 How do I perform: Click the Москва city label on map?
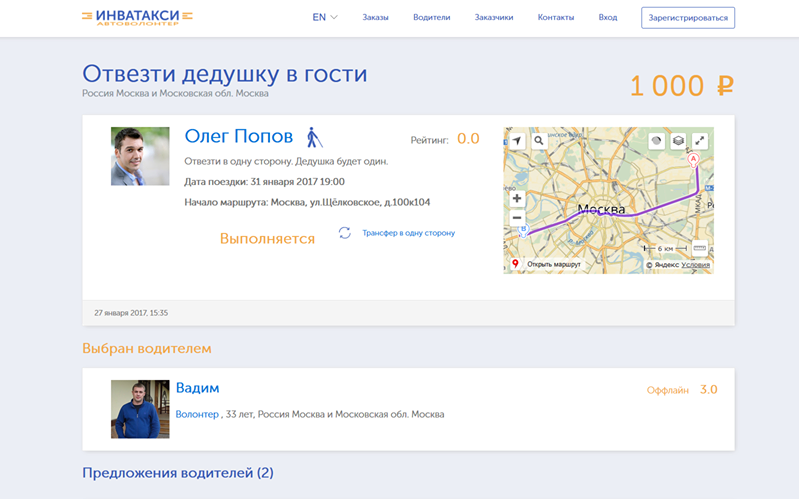(x=601, y=209)
